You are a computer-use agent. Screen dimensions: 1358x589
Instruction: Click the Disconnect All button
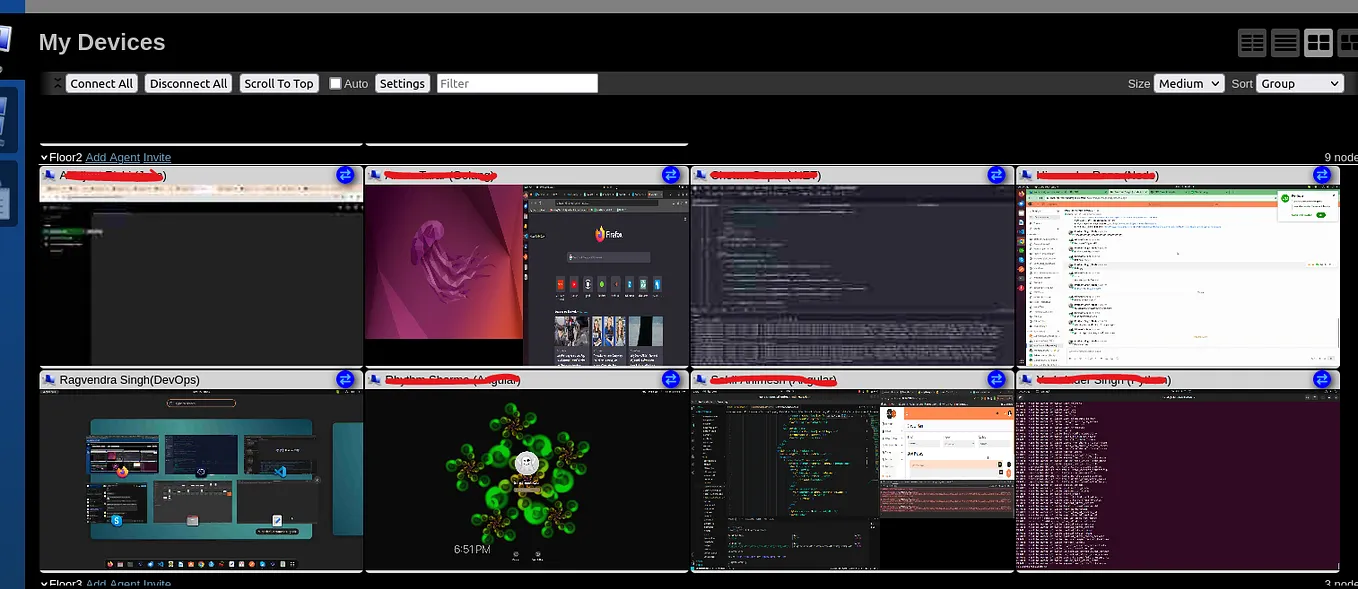click(x=188, y=84)
